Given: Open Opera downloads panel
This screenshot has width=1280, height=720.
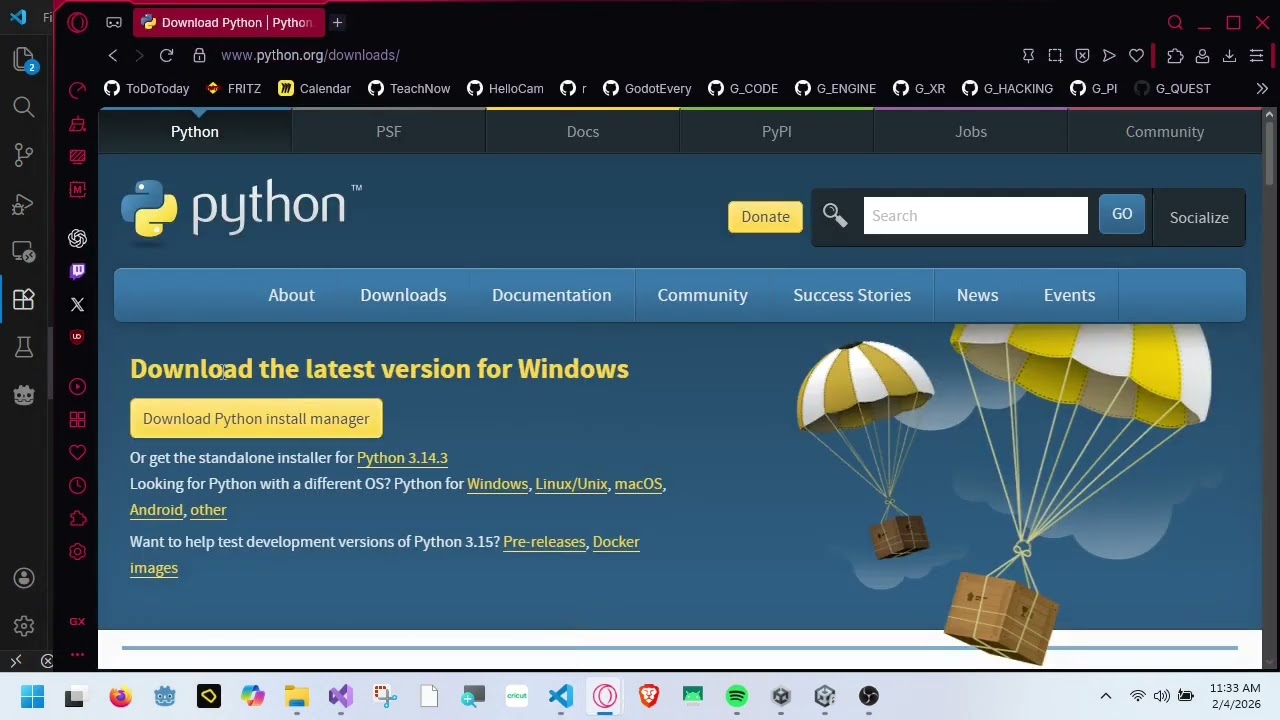Looking at the screenshot, I should coord(1230,56).
